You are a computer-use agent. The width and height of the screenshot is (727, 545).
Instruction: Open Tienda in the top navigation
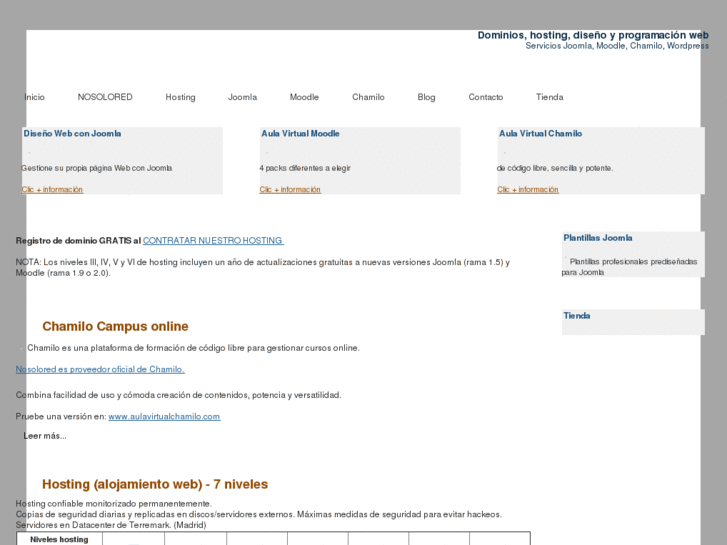coord(549,97)
